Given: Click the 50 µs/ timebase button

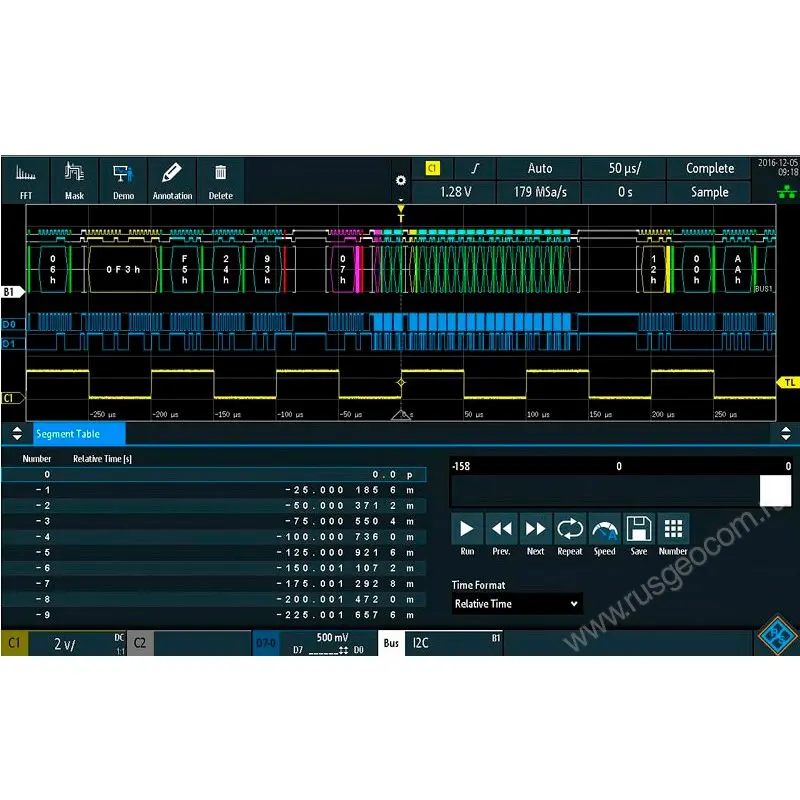Looking at the screenshot, I should pos(624,168).
